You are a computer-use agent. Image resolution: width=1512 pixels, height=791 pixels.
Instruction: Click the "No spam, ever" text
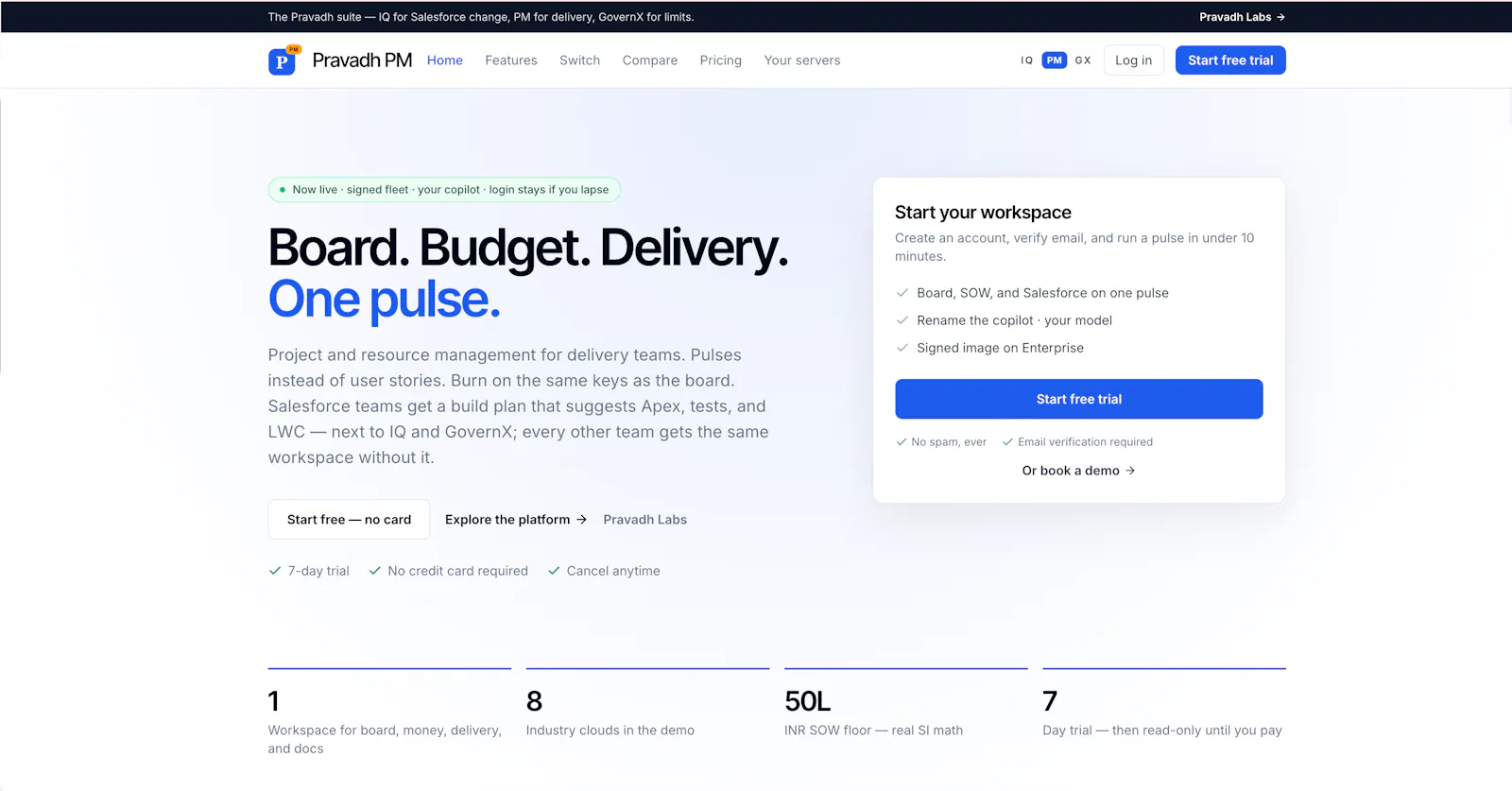[949, 442]
